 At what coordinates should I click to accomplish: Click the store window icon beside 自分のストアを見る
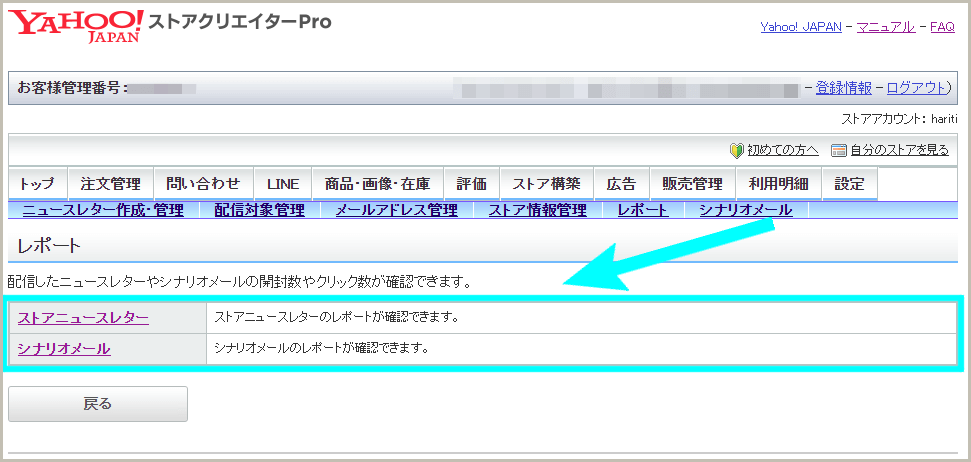click(x=838, y=150)
